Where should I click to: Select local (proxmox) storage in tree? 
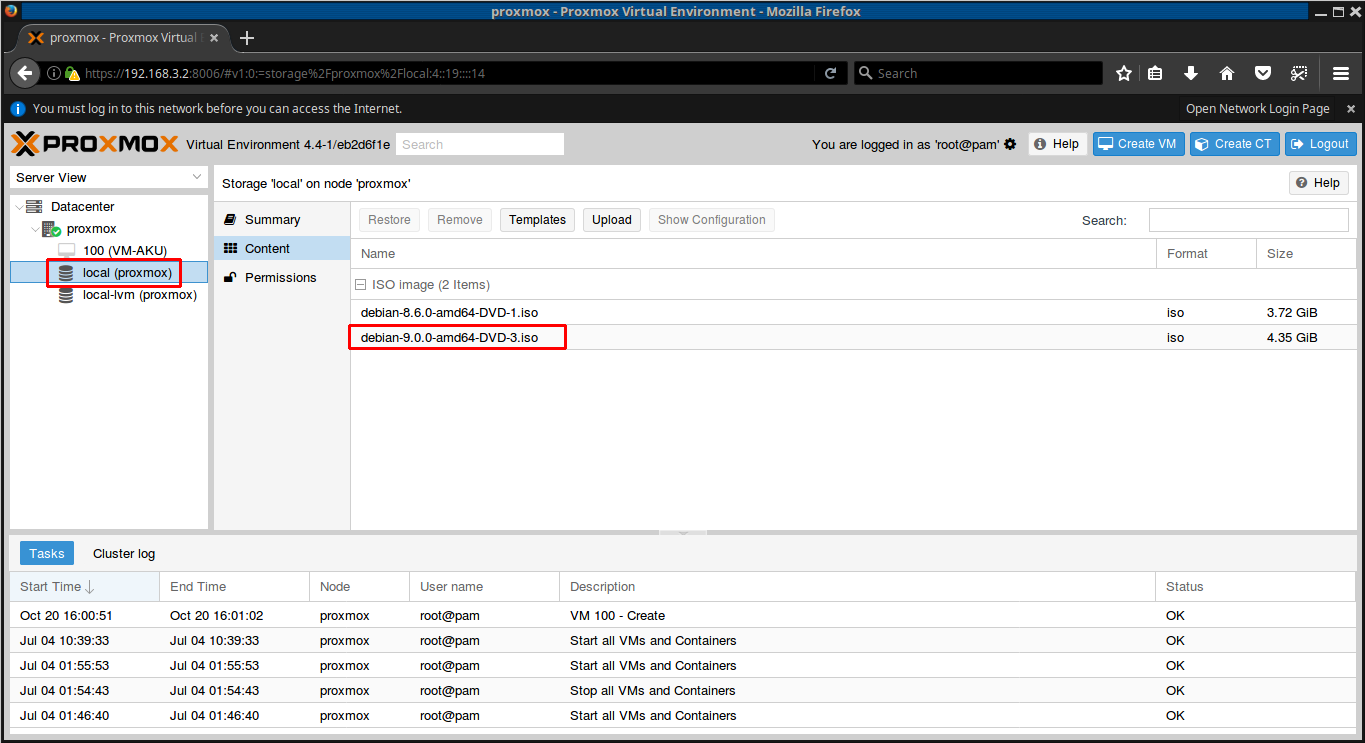coord(127,272)
